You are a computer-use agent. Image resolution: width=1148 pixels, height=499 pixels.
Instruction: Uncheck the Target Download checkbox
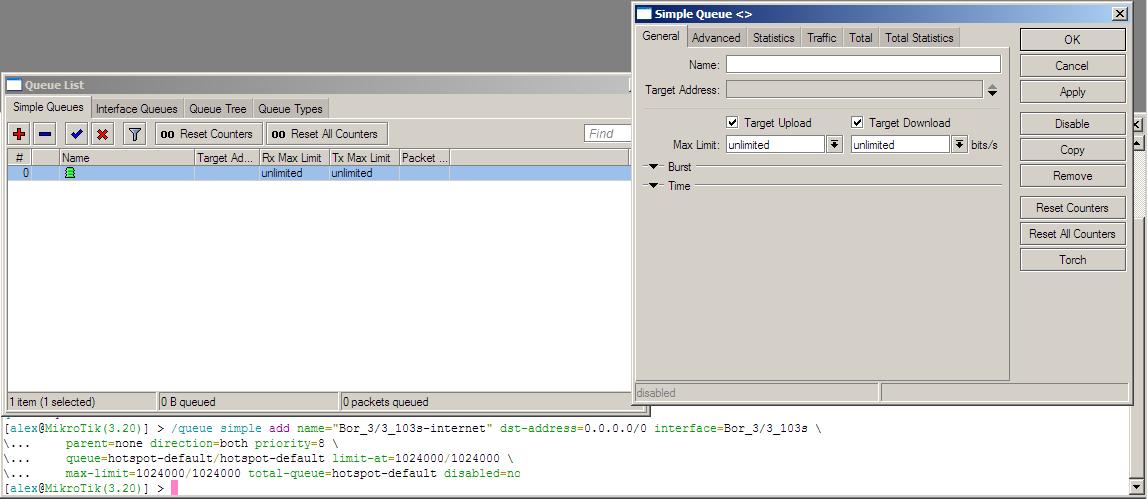(x=857, y=123)
